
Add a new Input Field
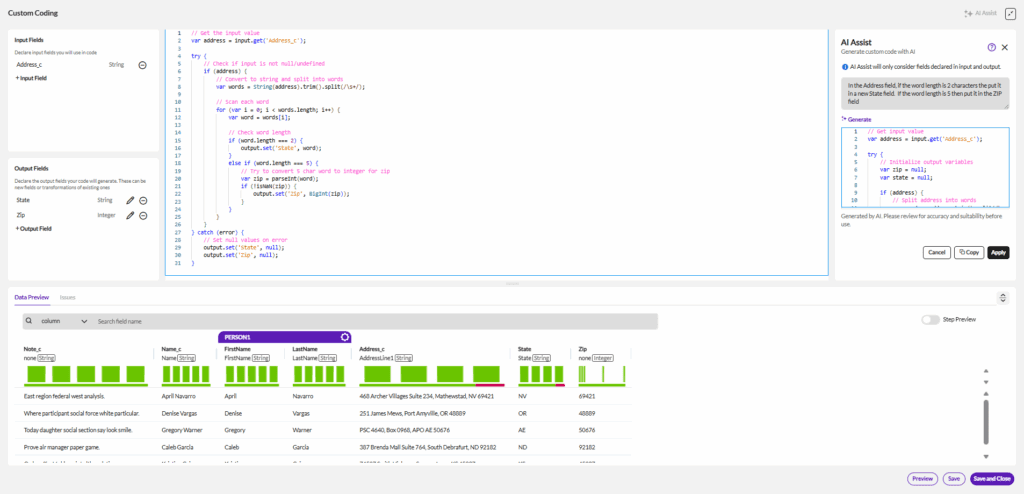(31, 78)
